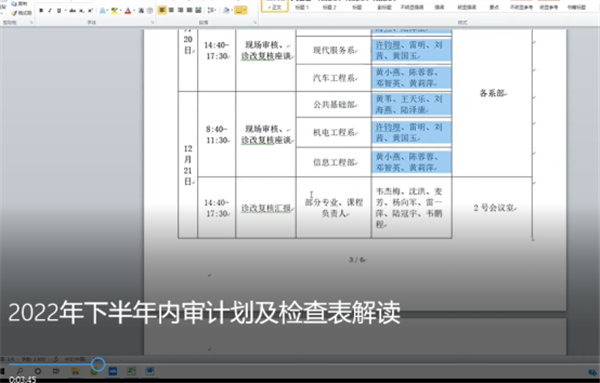The image size is (600, 383).
Task: Select the 正文 style
Action: 275,6
